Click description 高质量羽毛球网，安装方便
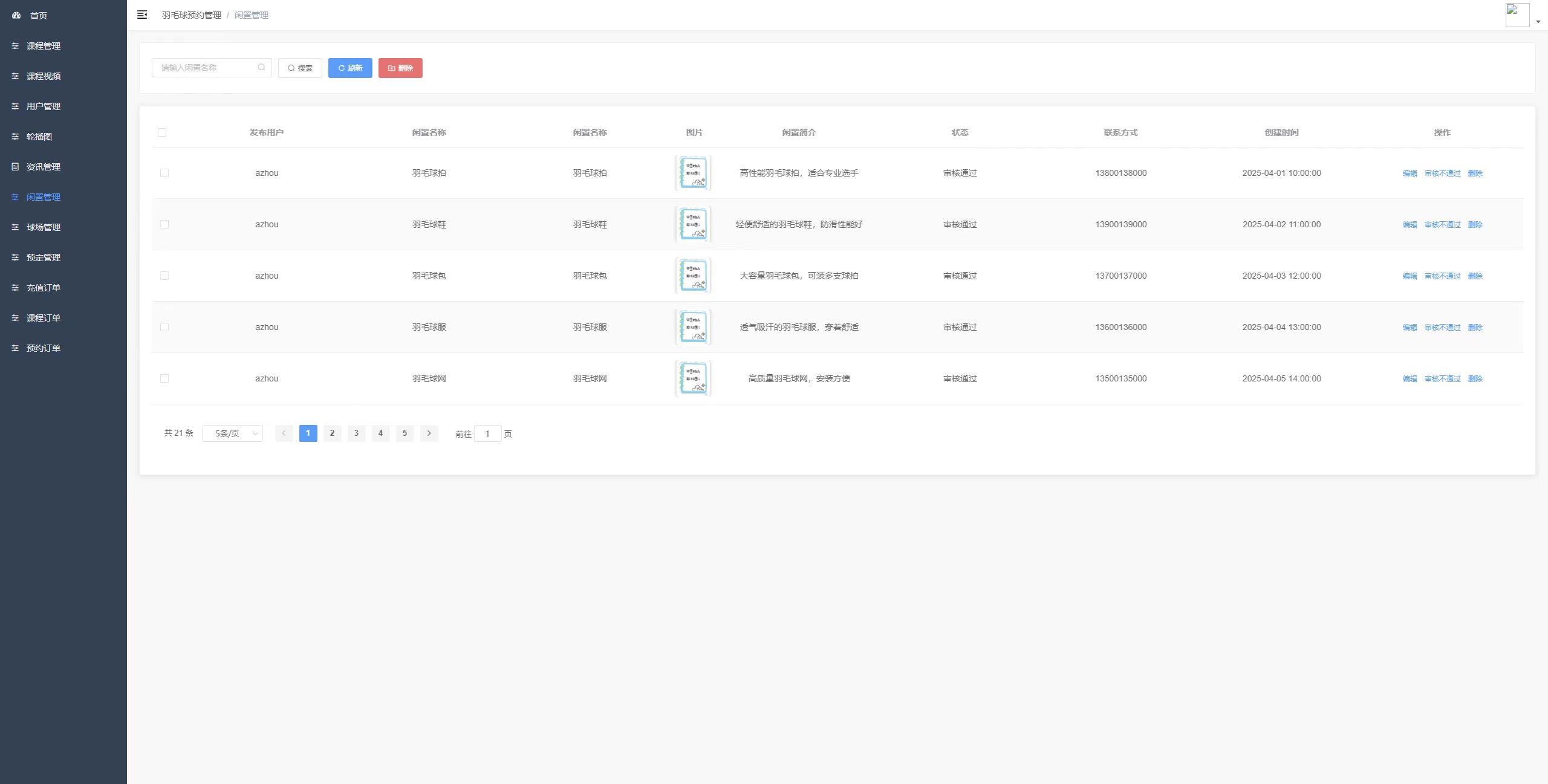Screen dimensions: 1548x784 click(x=799, y=378)
